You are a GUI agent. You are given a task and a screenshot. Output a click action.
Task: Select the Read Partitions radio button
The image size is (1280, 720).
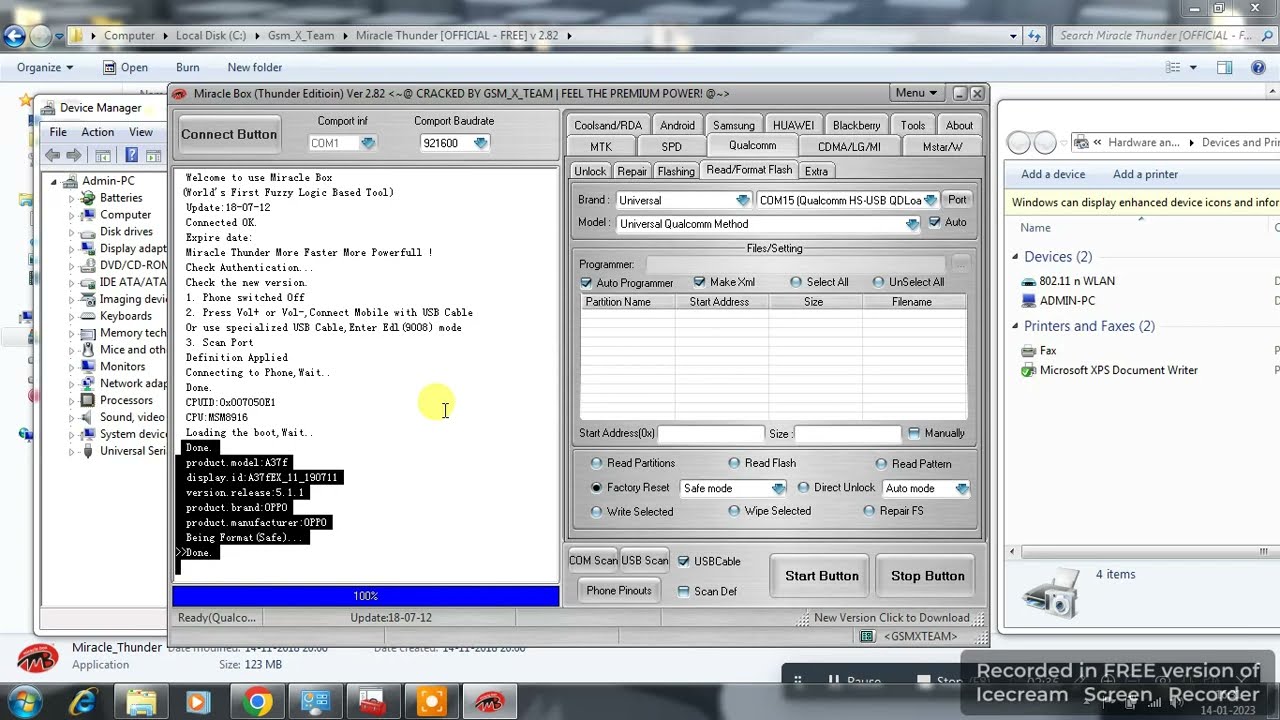597,463
